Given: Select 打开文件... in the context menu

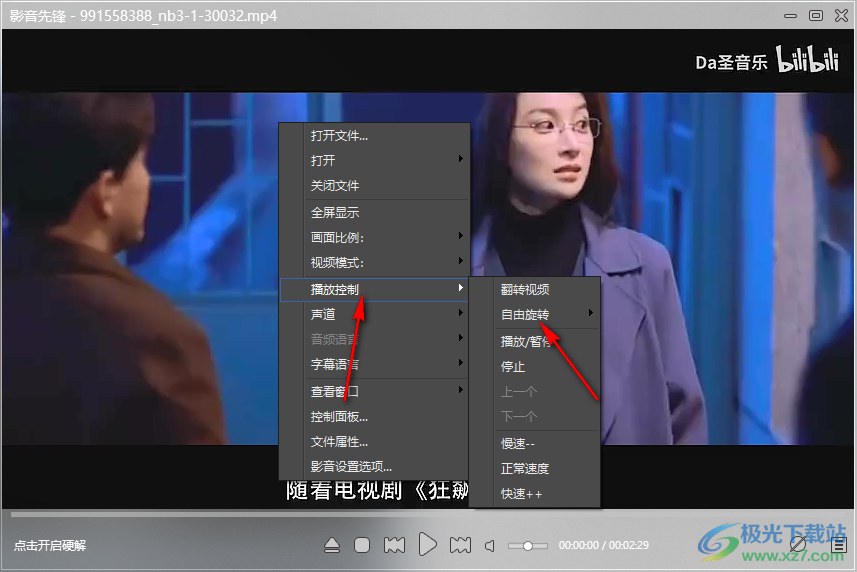Looking at the screenshot, I should pyautogui.click(x=339, y=136).
